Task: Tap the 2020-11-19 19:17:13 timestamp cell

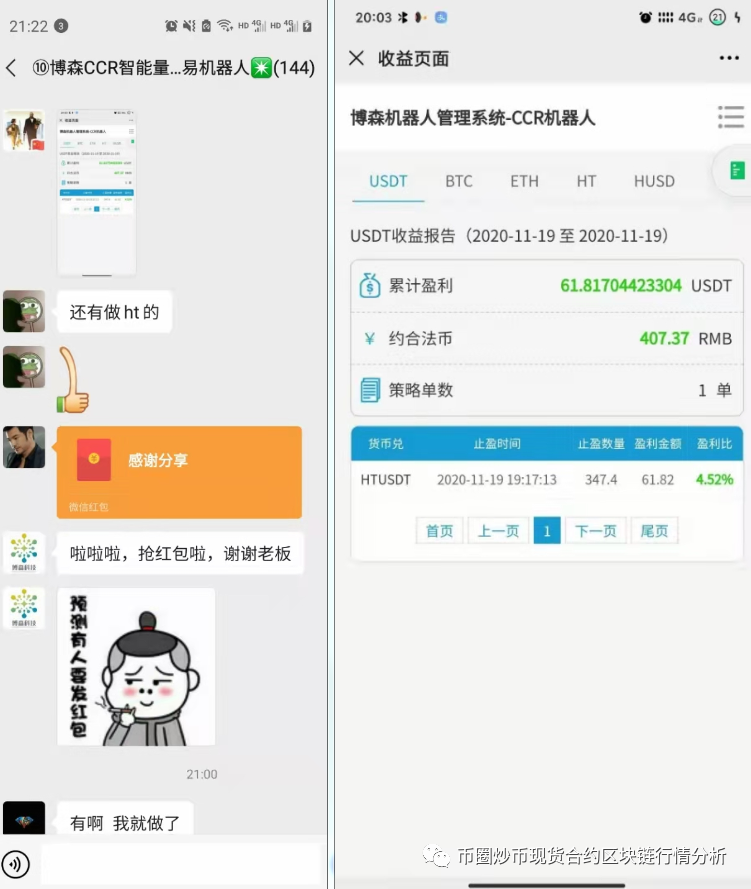Action: 497,480
